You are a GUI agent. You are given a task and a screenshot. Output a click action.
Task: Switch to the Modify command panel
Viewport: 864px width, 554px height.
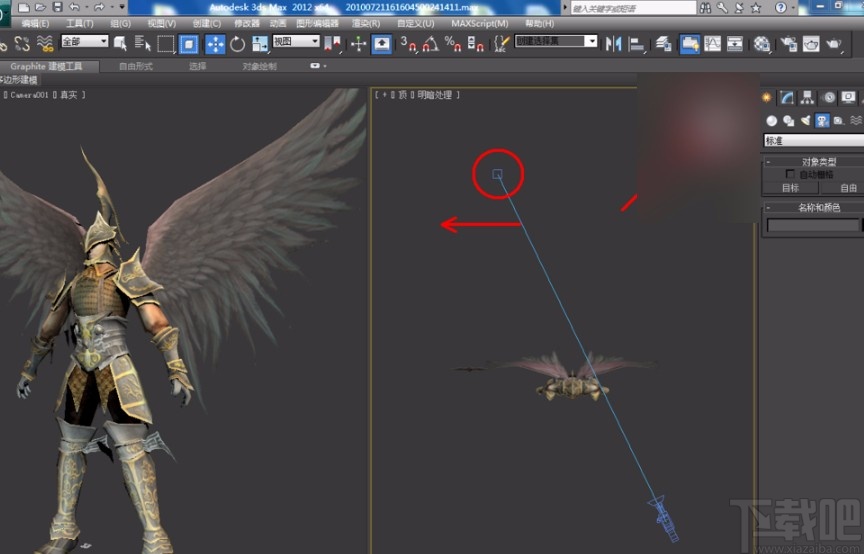click(x=787, y=98)
